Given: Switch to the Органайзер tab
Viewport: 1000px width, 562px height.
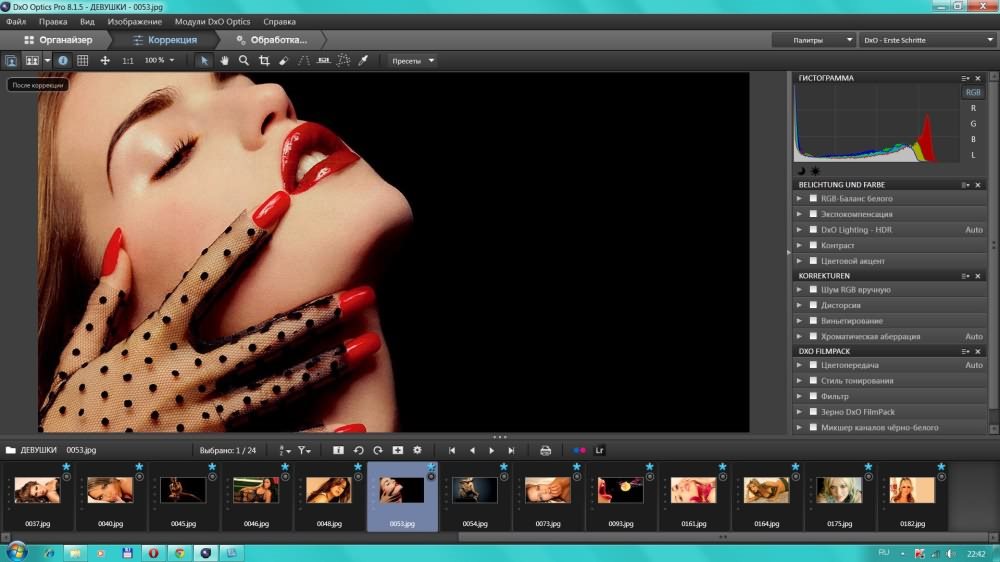Looking at the screenshot, I should pos(58,41).
